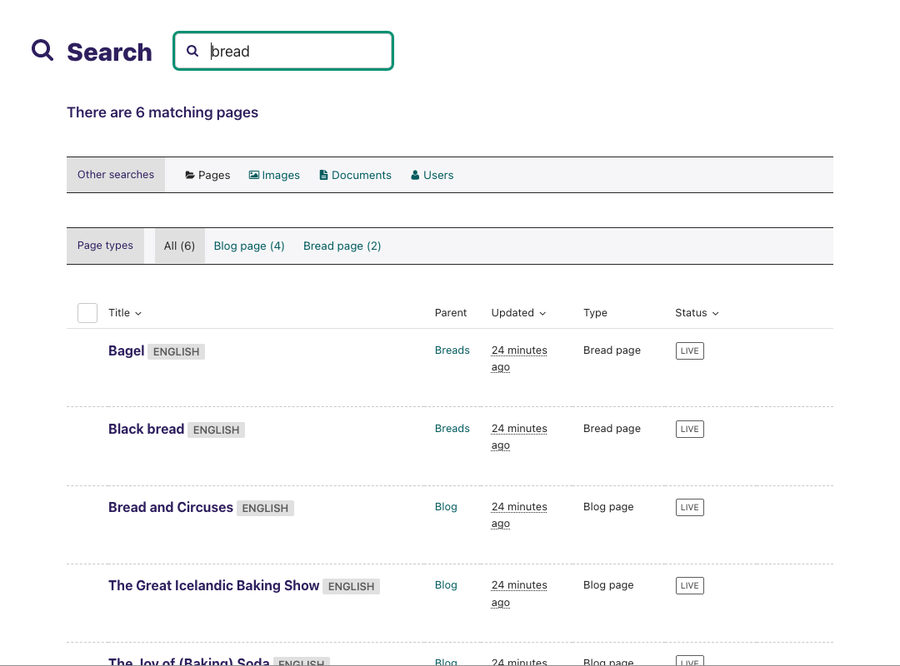
Task: Filter results by Bread page (2)
Action: 342,246
